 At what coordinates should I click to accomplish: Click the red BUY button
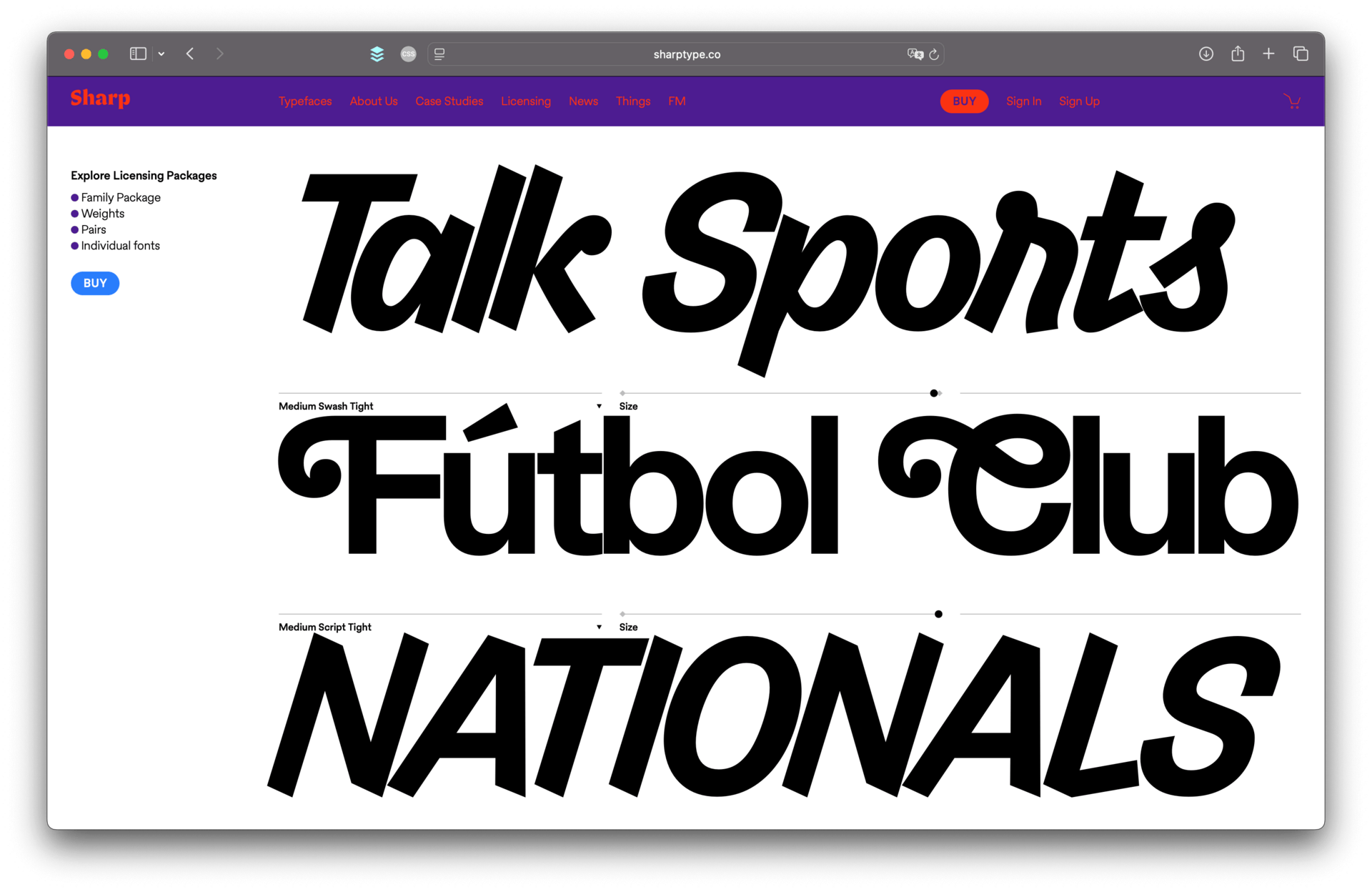[963, 101]
